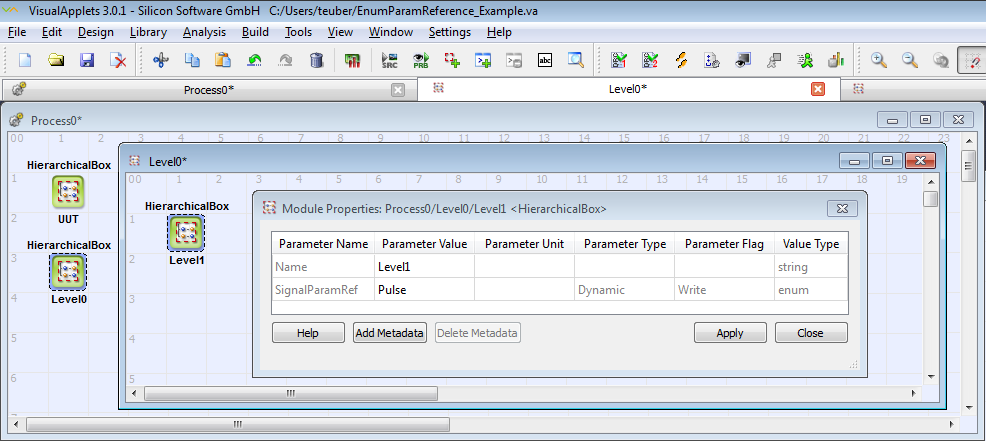Click the Zoom Out magnifier icon
Viewport: 986px width, 441px height.
[910, 60]
